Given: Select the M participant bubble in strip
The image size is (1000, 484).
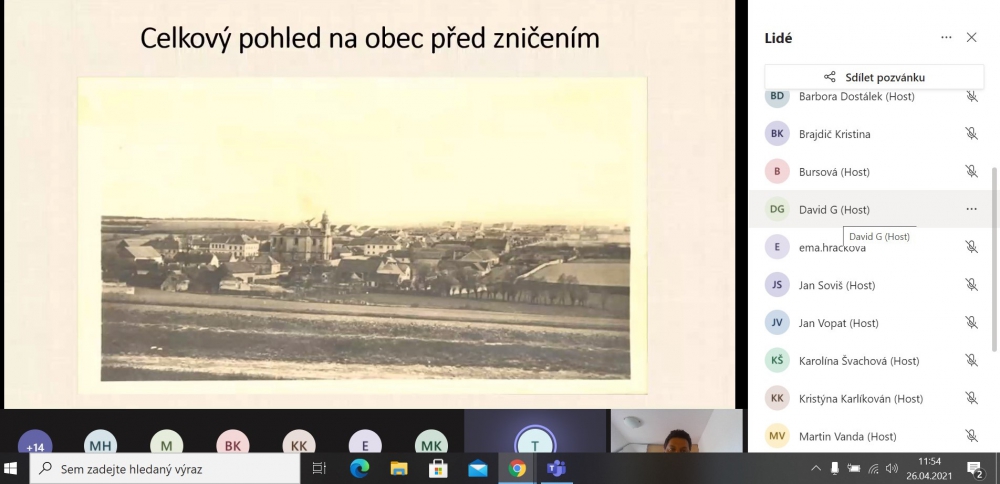Looking at the screenshot, I should [166, 441].
